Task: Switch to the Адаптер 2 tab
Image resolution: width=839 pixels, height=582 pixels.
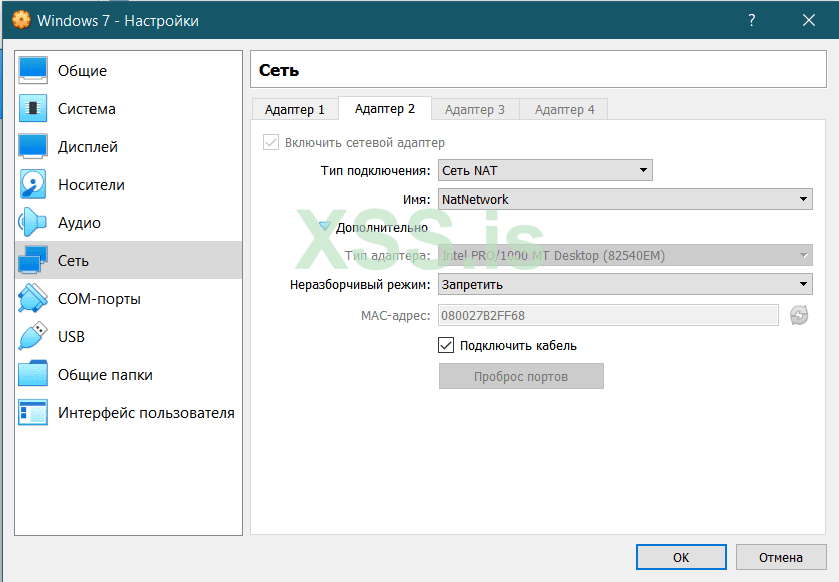Action: 385,109
